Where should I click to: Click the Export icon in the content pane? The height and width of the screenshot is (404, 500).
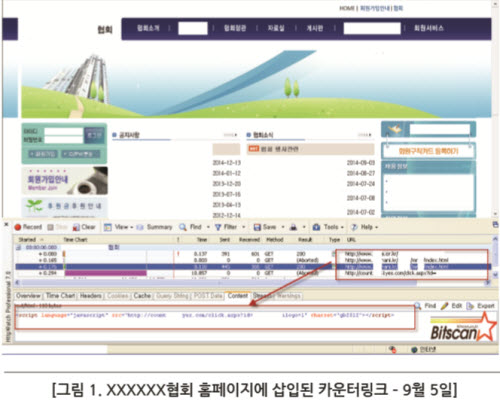[470, 306]
